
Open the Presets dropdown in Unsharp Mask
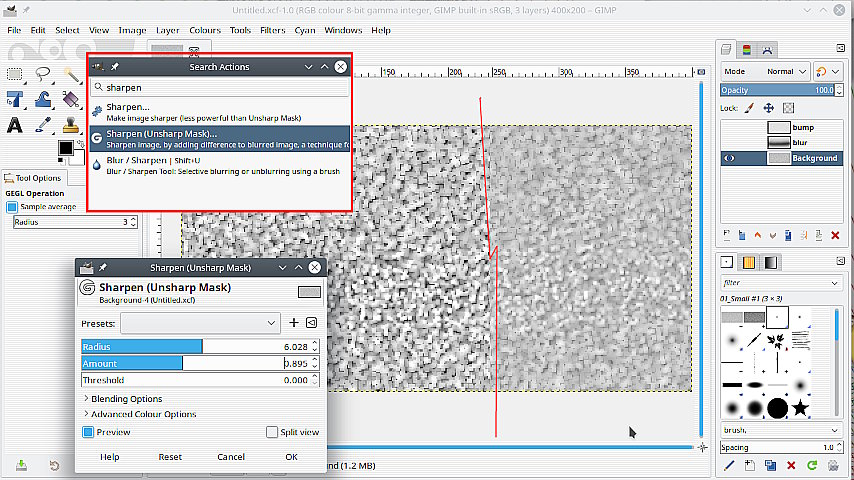coord(200,323)
